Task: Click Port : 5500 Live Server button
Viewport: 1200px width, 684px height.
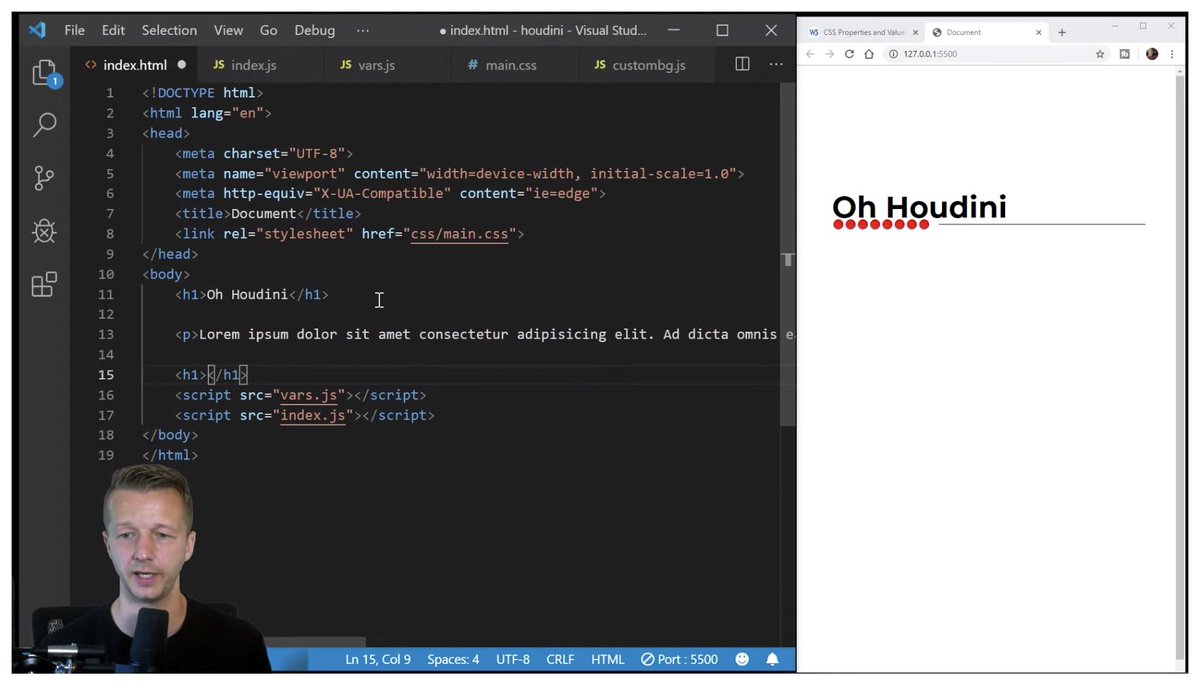Action: coord(679,659)
